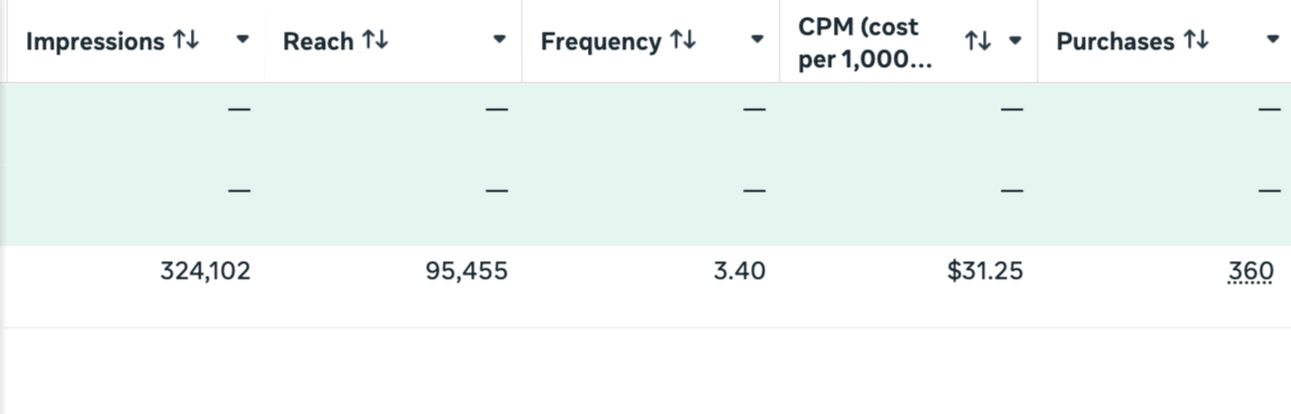
Task: Open the Frequency column dropdown arrow
Action: 758,41
